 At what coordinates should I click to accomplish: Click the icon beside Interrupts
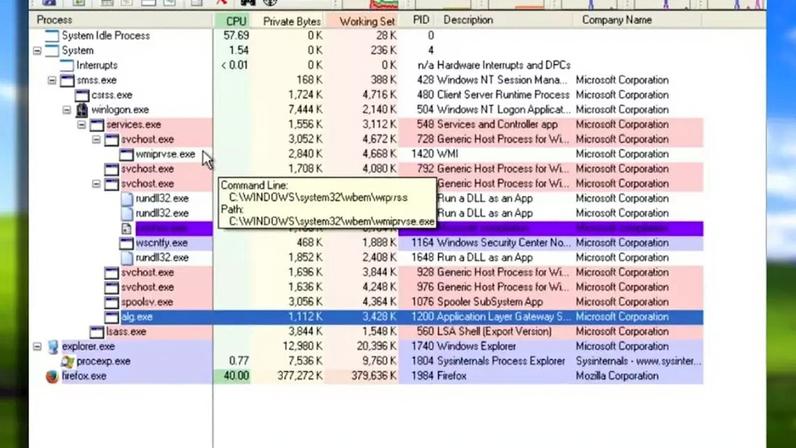point(67,65)
